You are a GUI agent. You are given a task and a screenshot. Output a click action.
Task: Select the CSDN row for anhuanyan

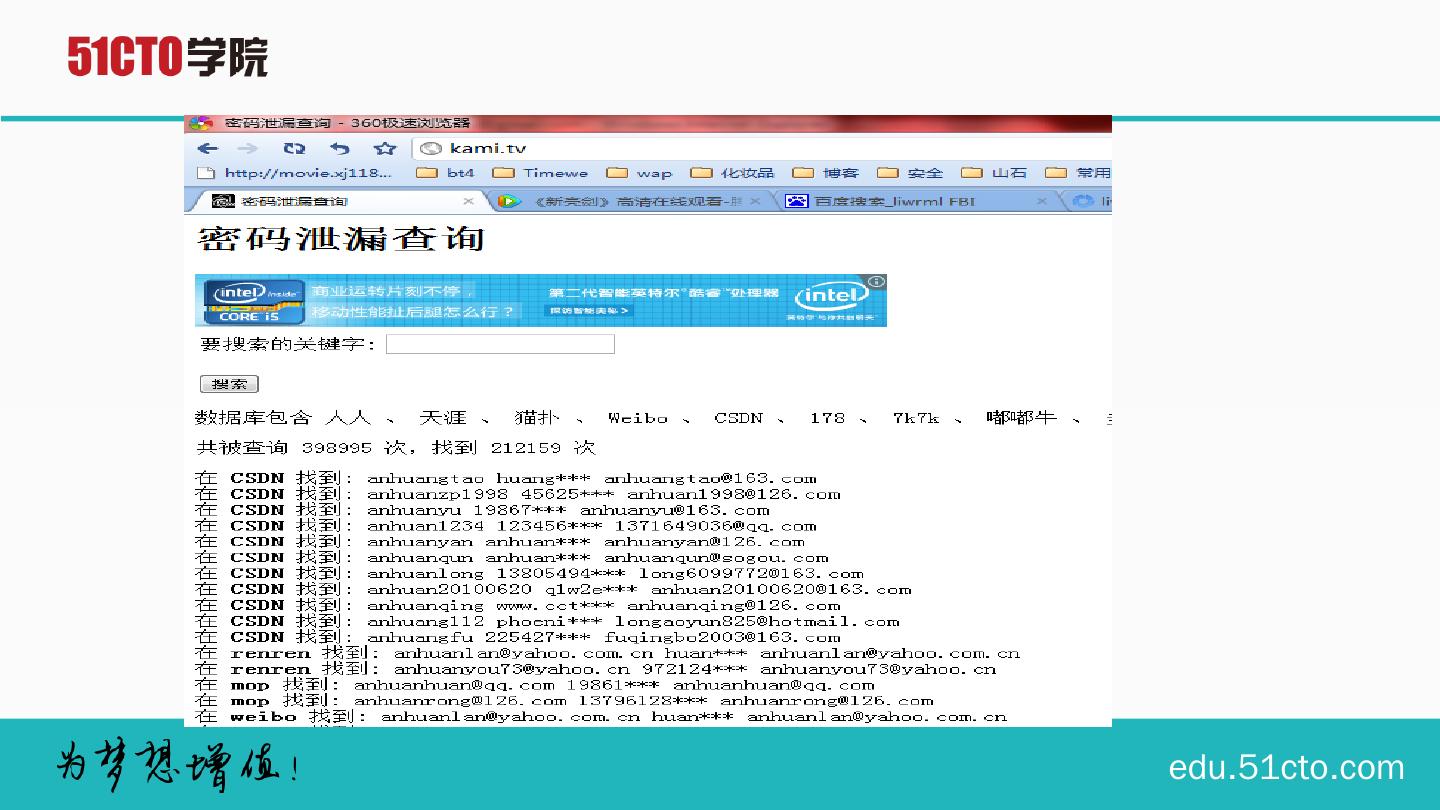499,542
